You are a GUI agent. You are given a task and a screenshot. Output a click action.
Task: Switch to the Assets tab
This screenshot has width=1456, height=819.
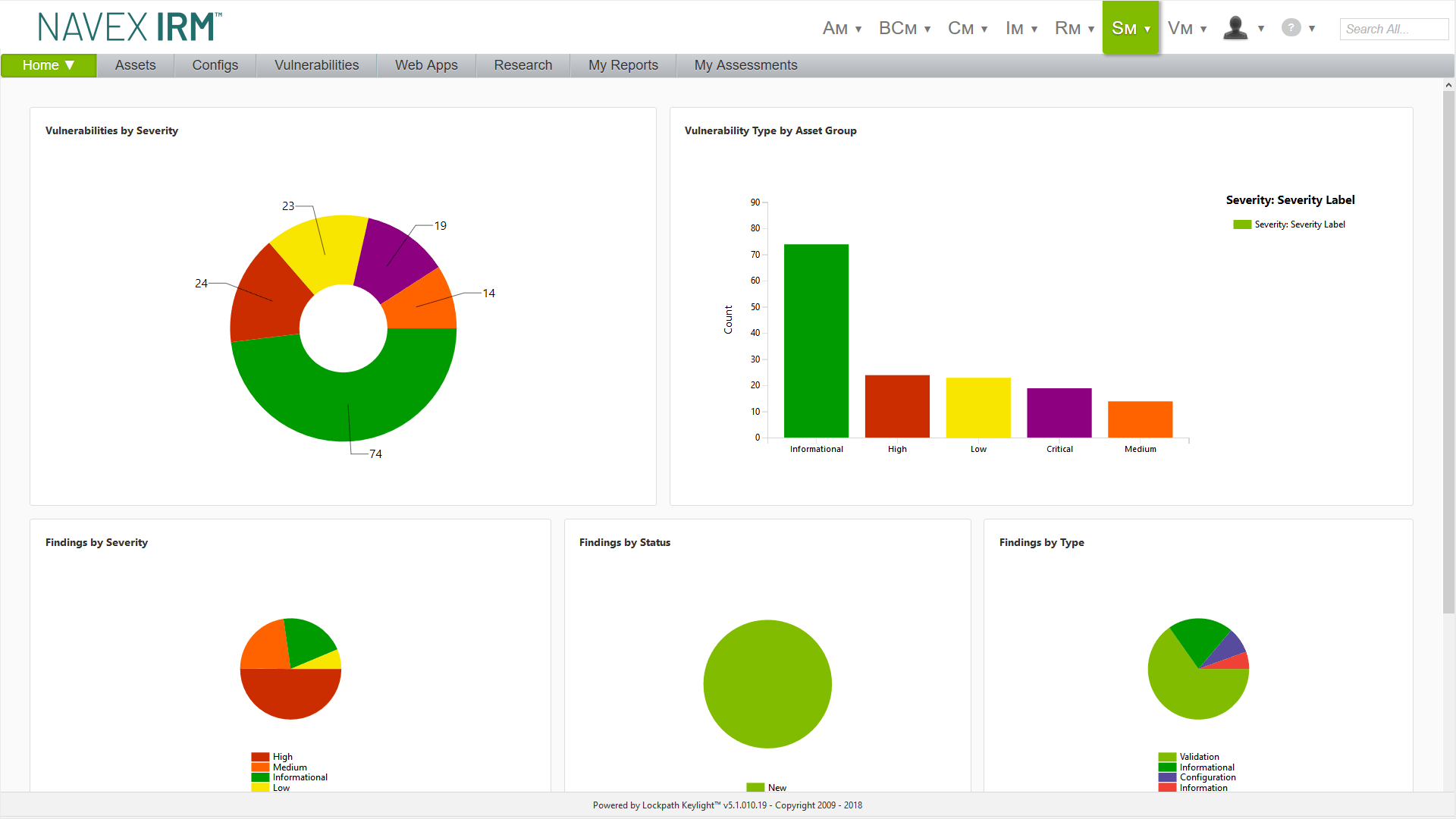coord(135,64)
